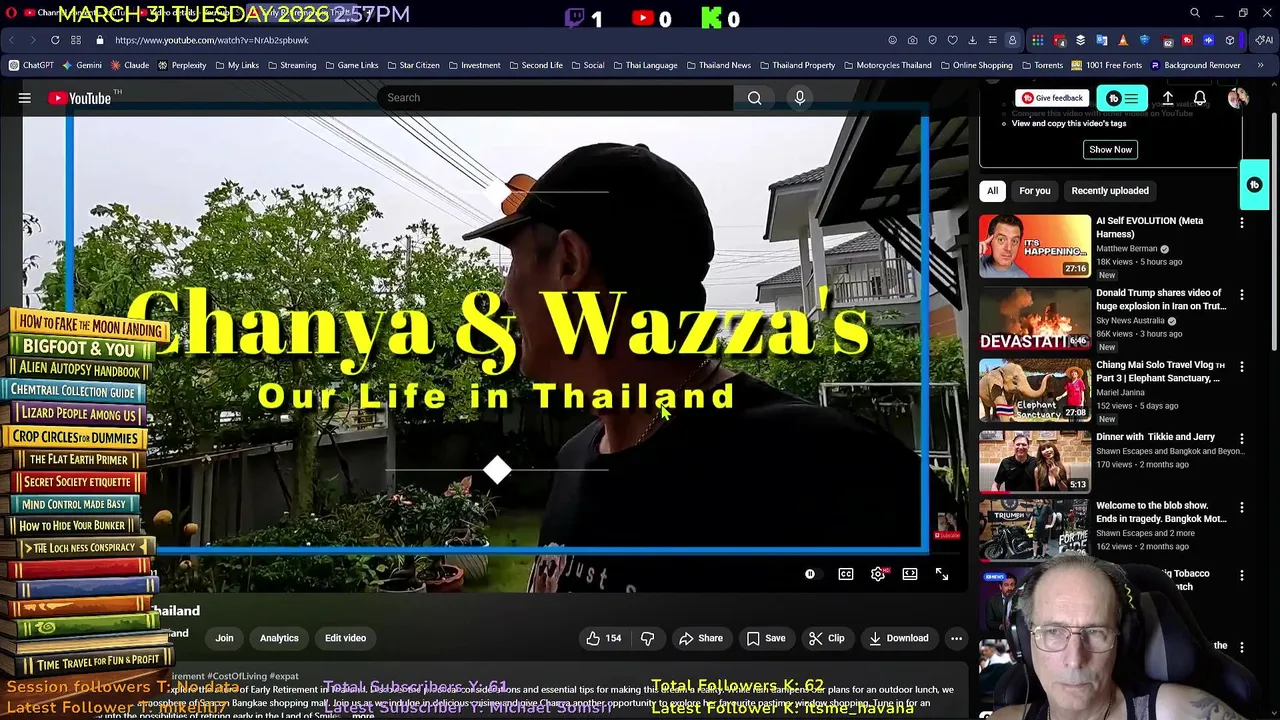This screenshot has width=1280, height=720.
Task: Open Chiang Mai Solo Travel Vlog thumbnail
Action: point(1035,390)
